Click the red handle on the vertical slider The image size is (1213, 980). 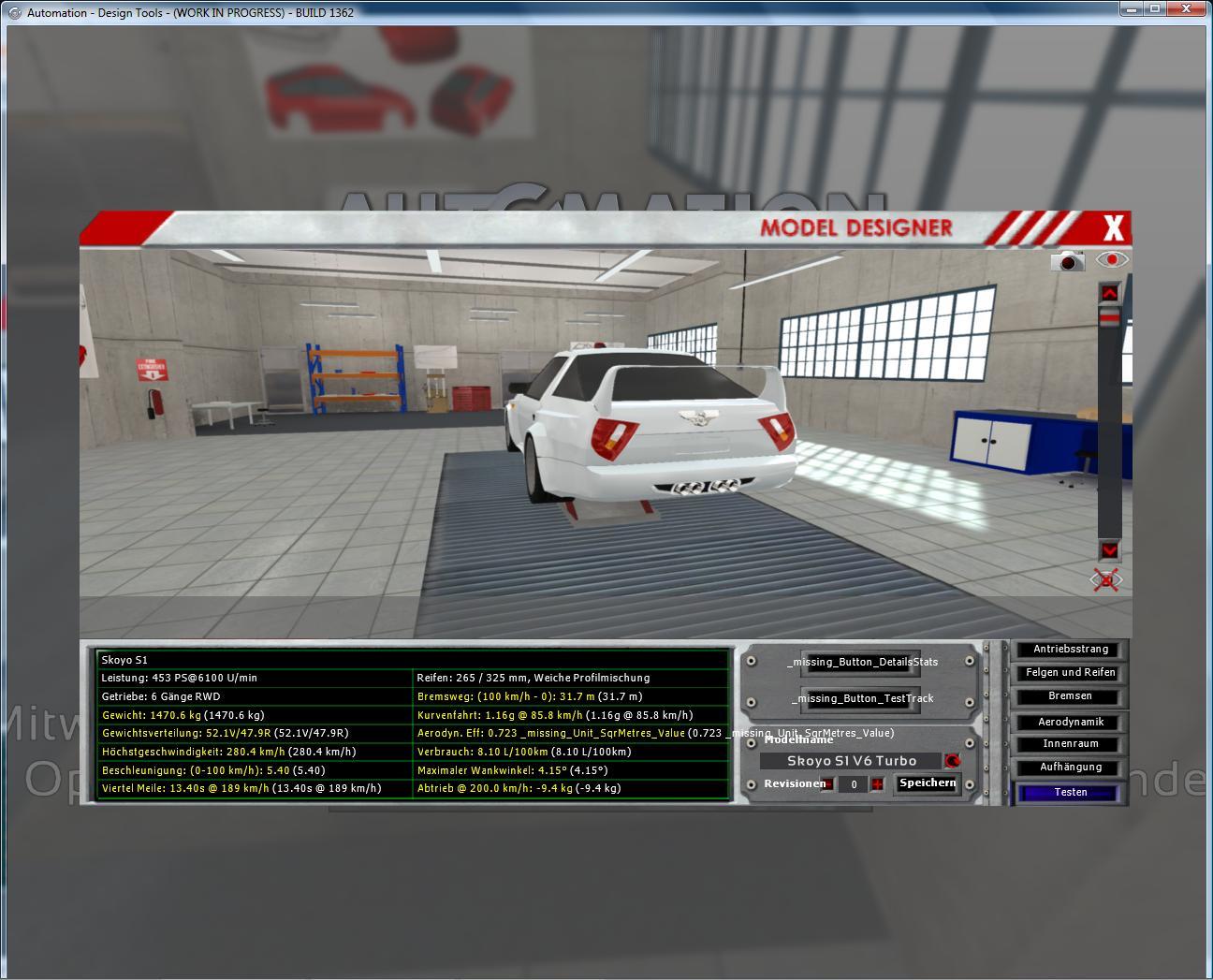click(1109, 319)
